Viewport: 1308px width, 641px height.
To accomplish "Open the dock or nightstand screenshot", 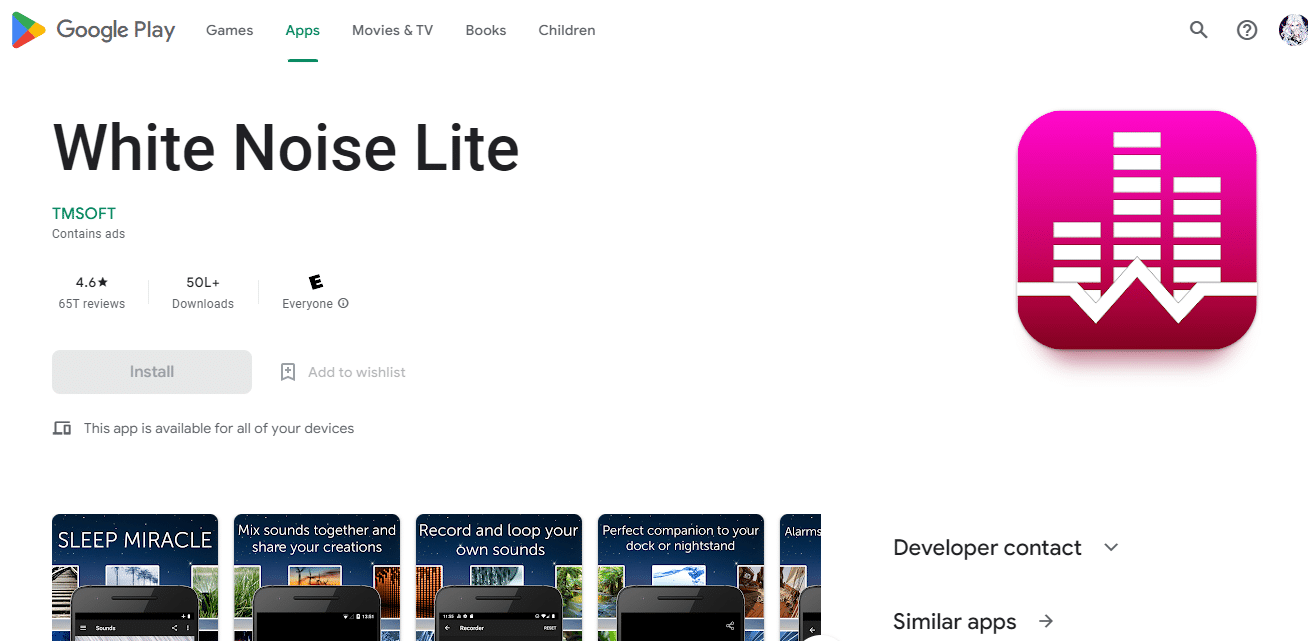I will click(680, 577).
